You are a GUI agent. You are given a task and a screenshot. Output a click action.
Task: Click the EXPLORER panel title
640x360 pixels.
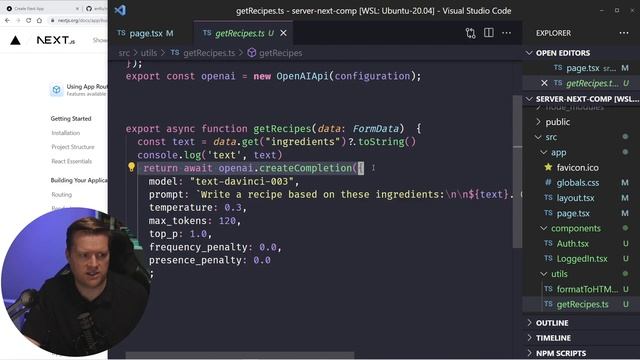pyautogui.click(x=553, y=33)
